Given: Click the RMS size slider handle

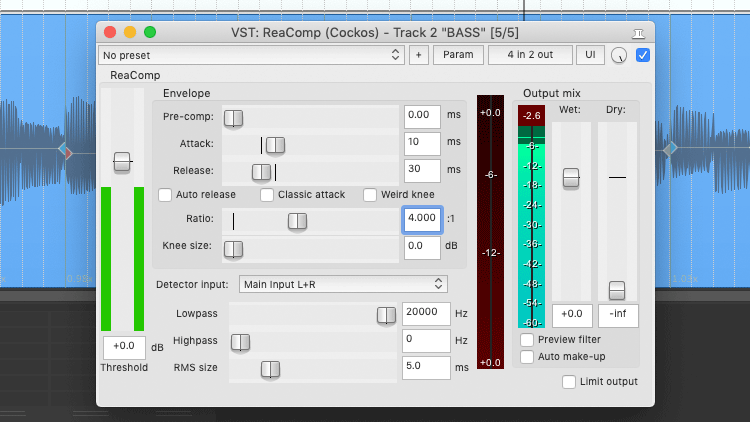Looking at the screenshot, I should click(x=270, y=369).
